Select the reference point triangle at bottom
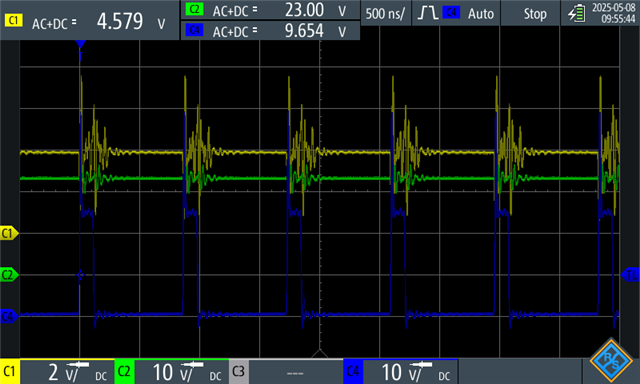Screen dimensions: 640x384 pos(320,354)
